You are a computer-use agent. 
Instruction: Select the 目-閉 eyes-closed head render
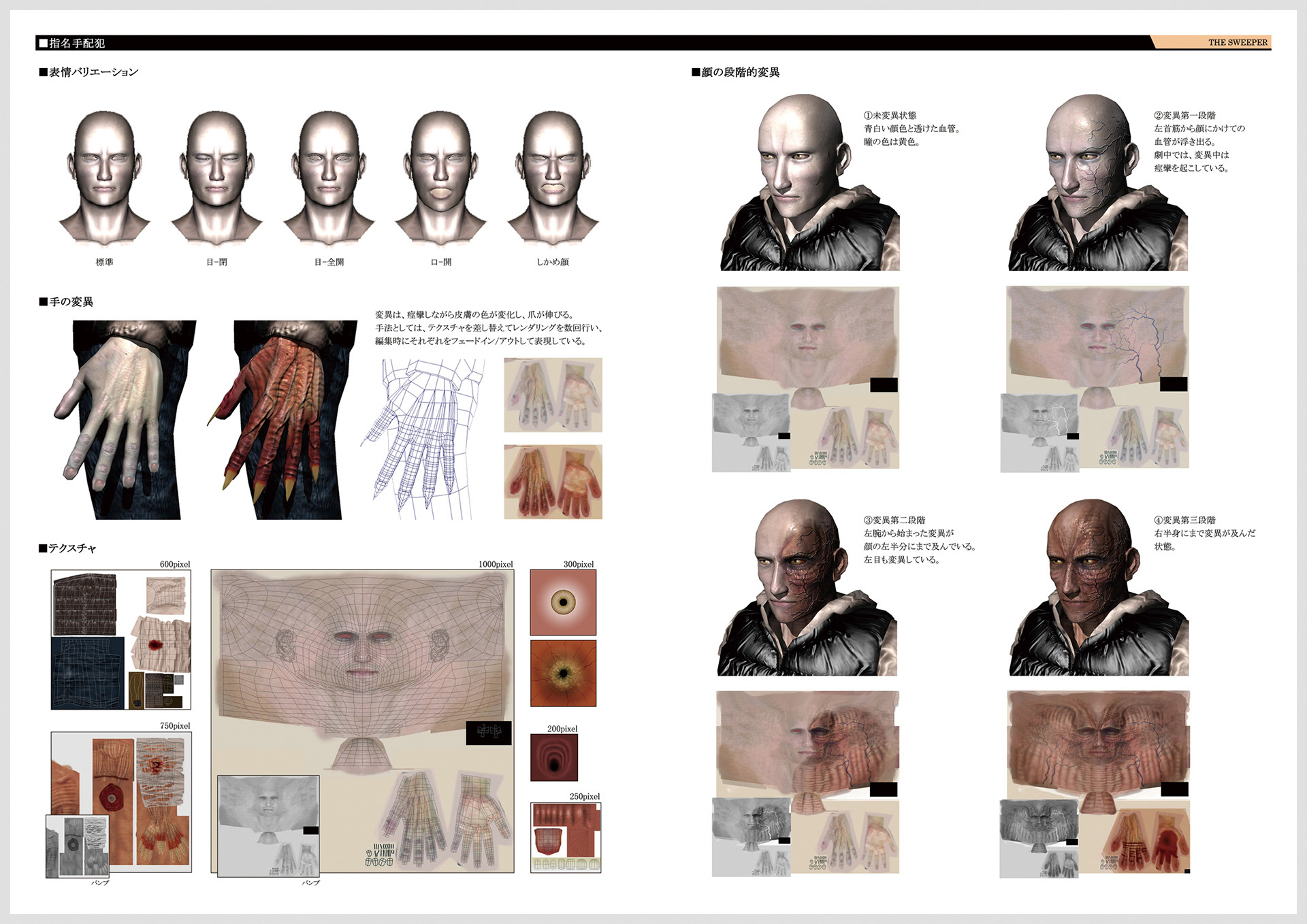tap(216, 177)
